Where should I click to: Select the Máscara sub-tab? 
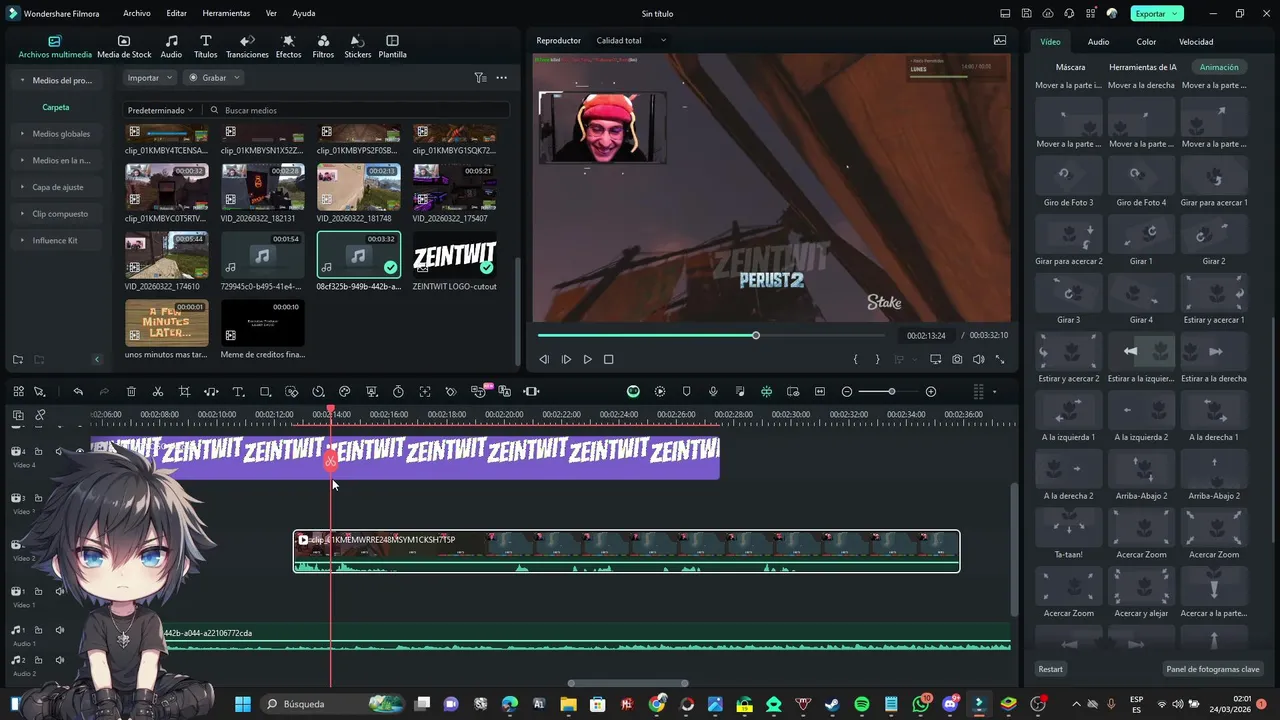coord(1070,67)
